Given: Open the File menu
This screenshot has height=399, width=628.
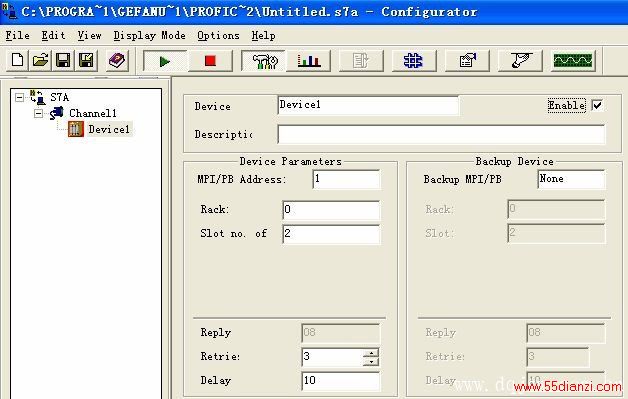Looking at the screenshot, I should coord(17,36).
